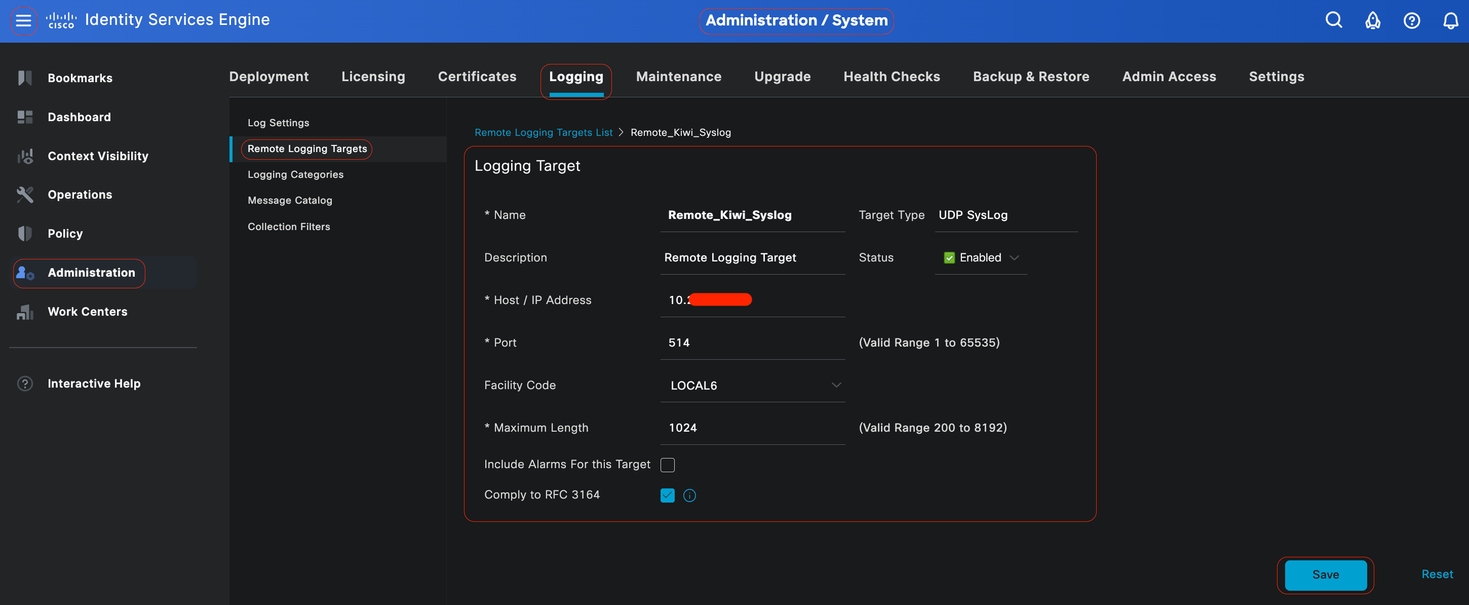Switch to the Certificates tab
Viewport: 1469px width, 605px height.
click(x=477, y=76)
